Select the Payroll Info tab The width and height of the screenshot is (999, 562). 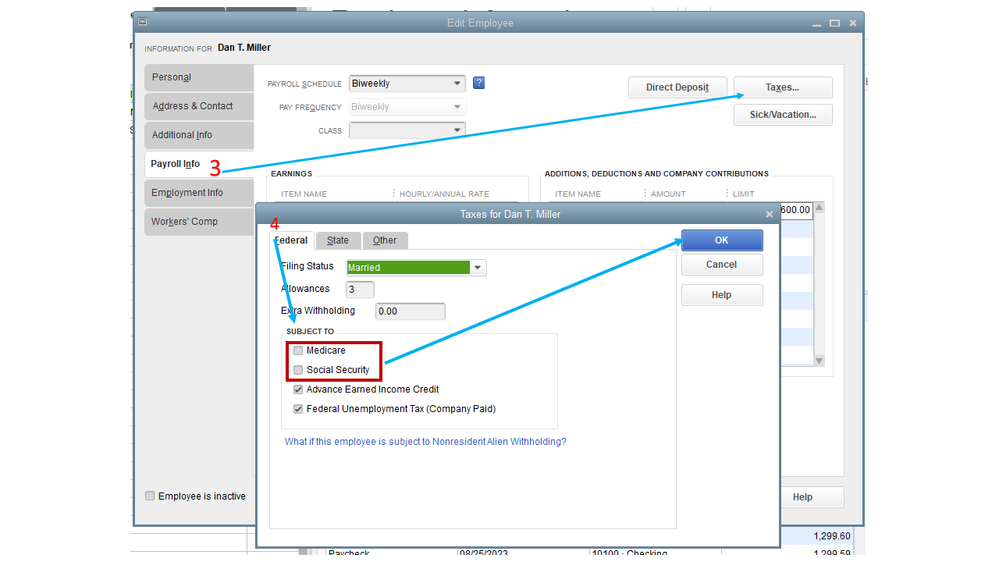point(199,164)
